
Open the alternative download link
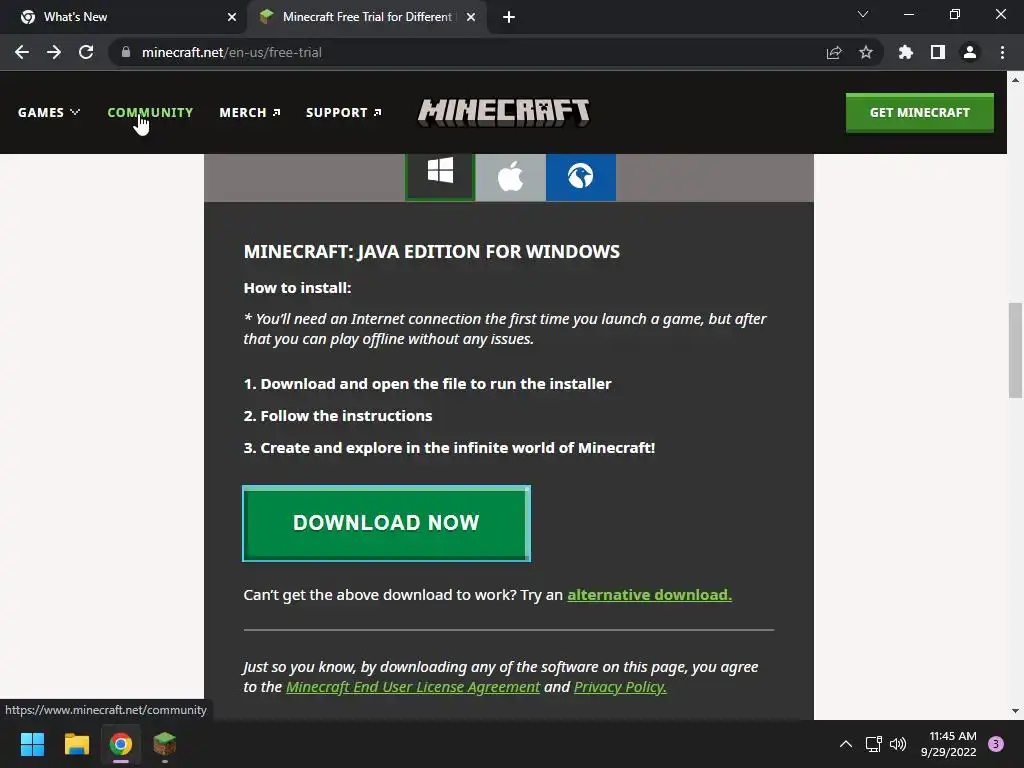[x=649, y=595]
